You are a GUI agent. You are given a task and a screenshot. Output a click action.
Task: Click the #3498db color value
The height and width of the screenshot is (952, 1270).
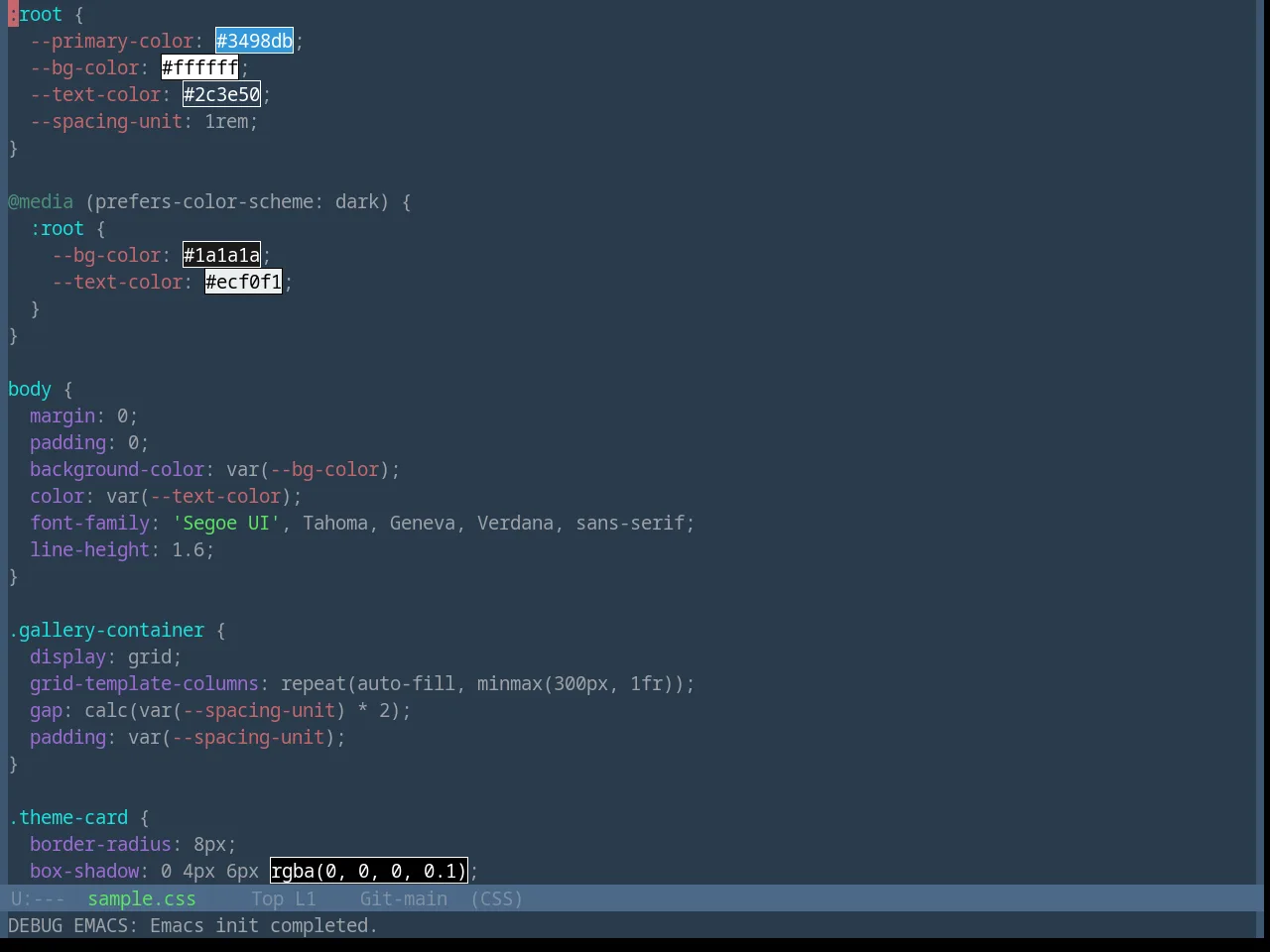pos(255,41)
